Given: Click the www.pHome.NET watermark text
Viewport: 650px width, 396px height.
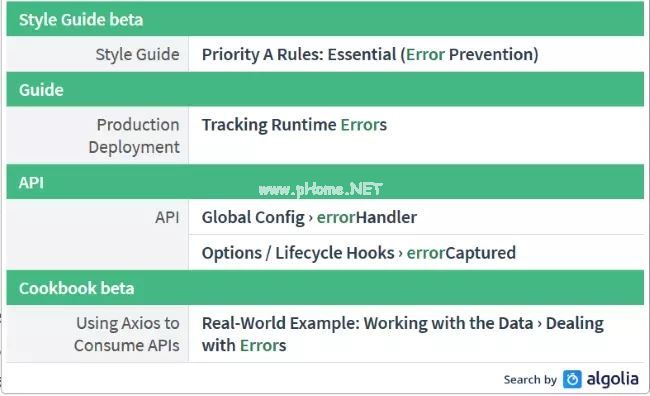Looking at the screenshot, I should 320,189.
